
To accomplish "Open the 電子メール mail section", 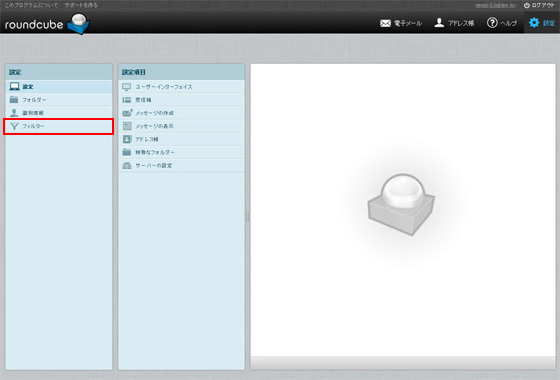I will click(x=400, y=23).
